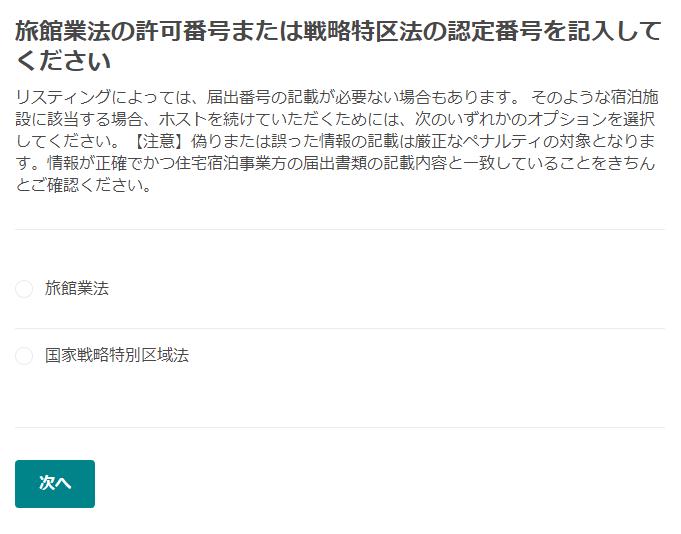Click the divider line above 旅館業法 option
Image resolution: width=681 pixels, height=534 pixels.
pos(340,229)
